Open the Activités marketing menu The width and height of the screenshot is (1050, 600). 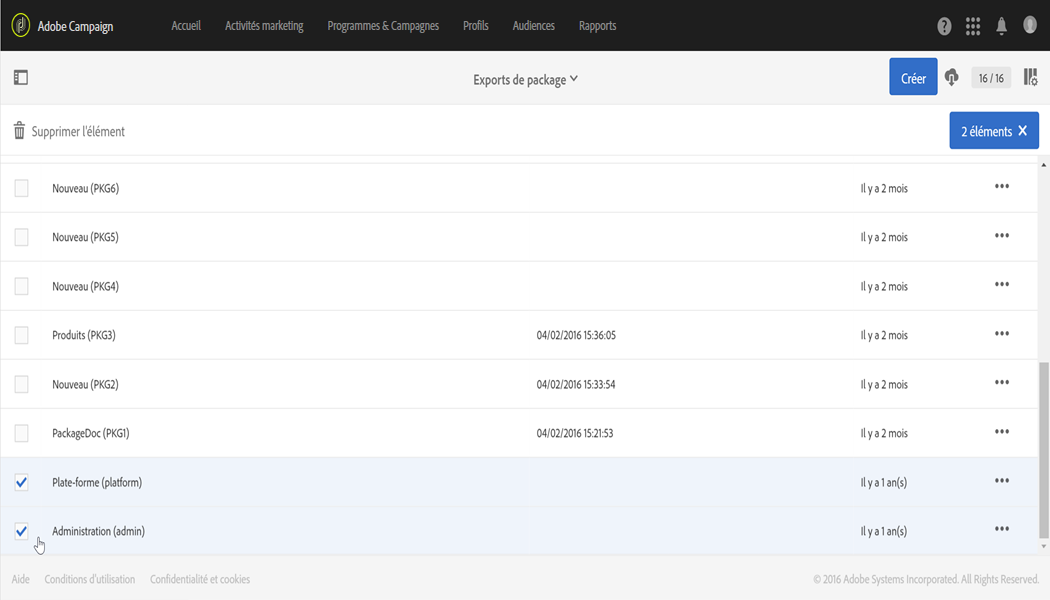(x=264, y=25)
